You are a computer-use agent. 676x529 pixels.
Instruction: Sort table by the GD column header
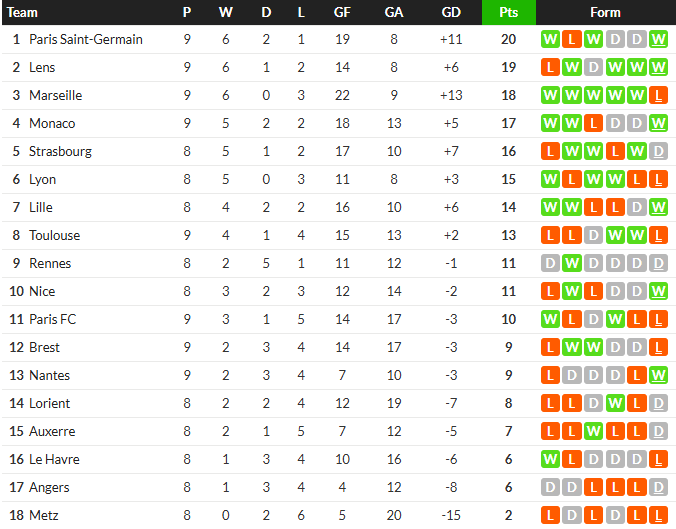[451, 12]
